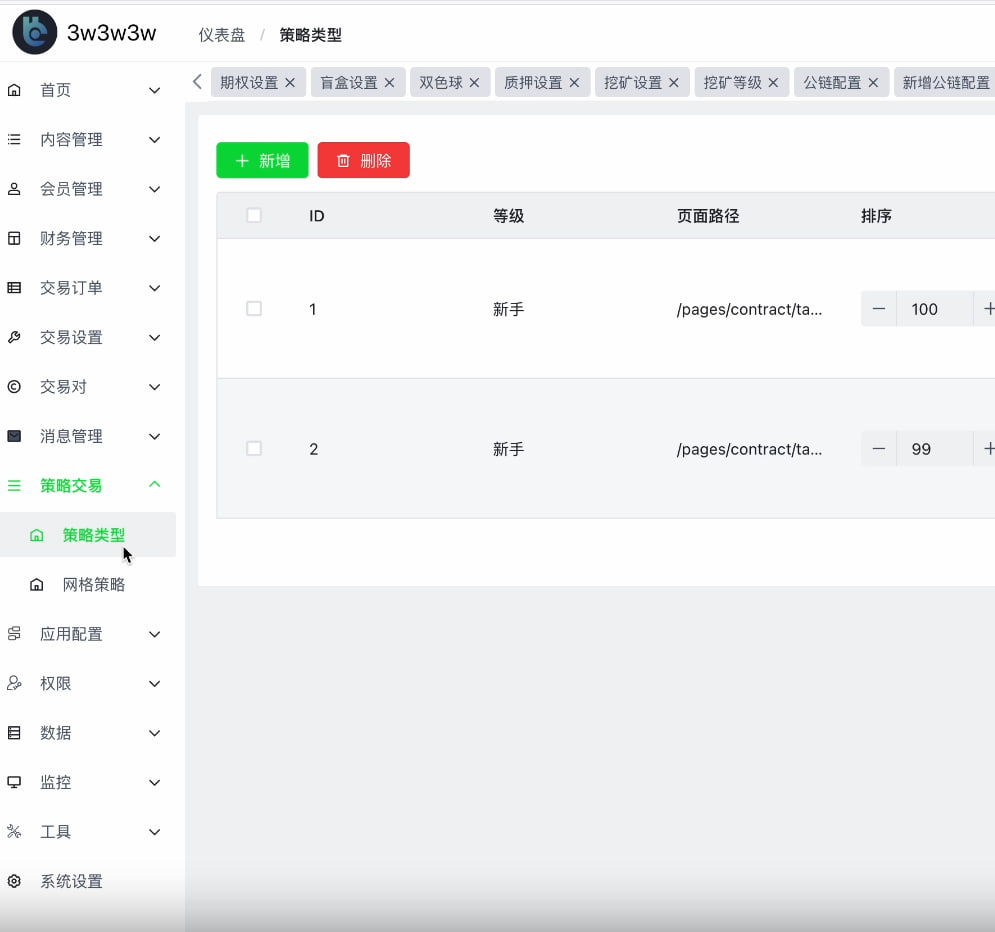Click the 3w3w3w logo icon
The image size is (995, 932).
click(34, 32)
